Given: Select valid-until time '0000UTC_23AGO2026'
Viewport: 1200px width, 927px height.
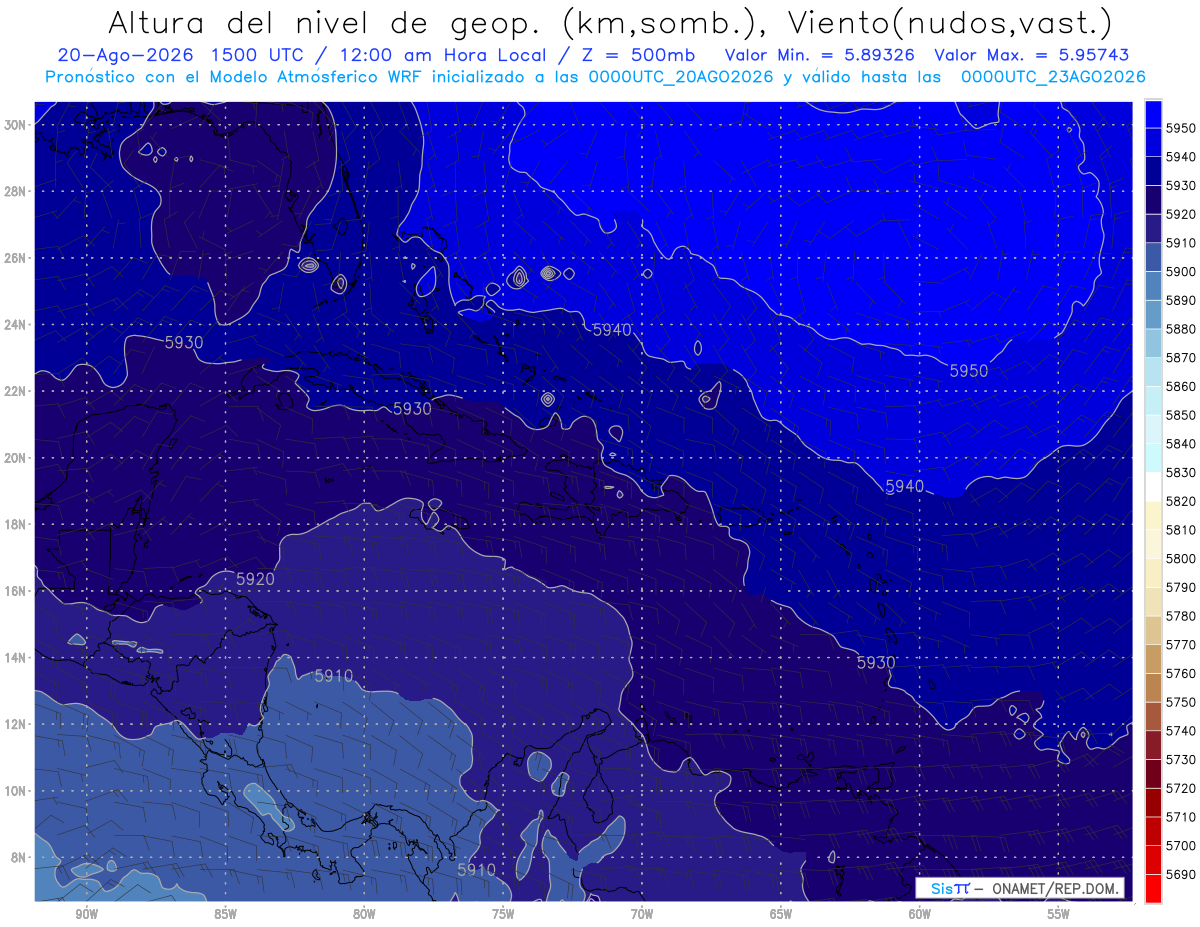Looking at the screenshot, I should click(1053, 77).
